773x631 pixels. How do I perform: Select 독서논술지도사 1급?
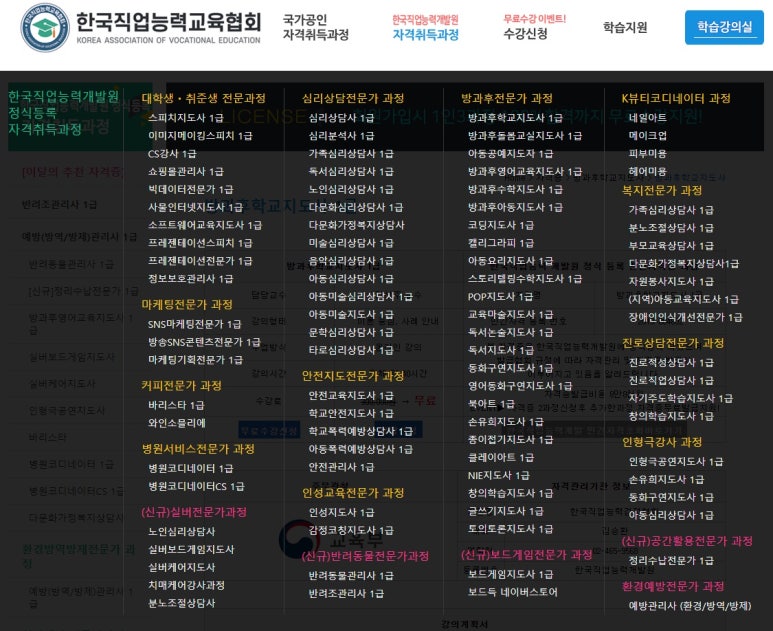(510, 332)
